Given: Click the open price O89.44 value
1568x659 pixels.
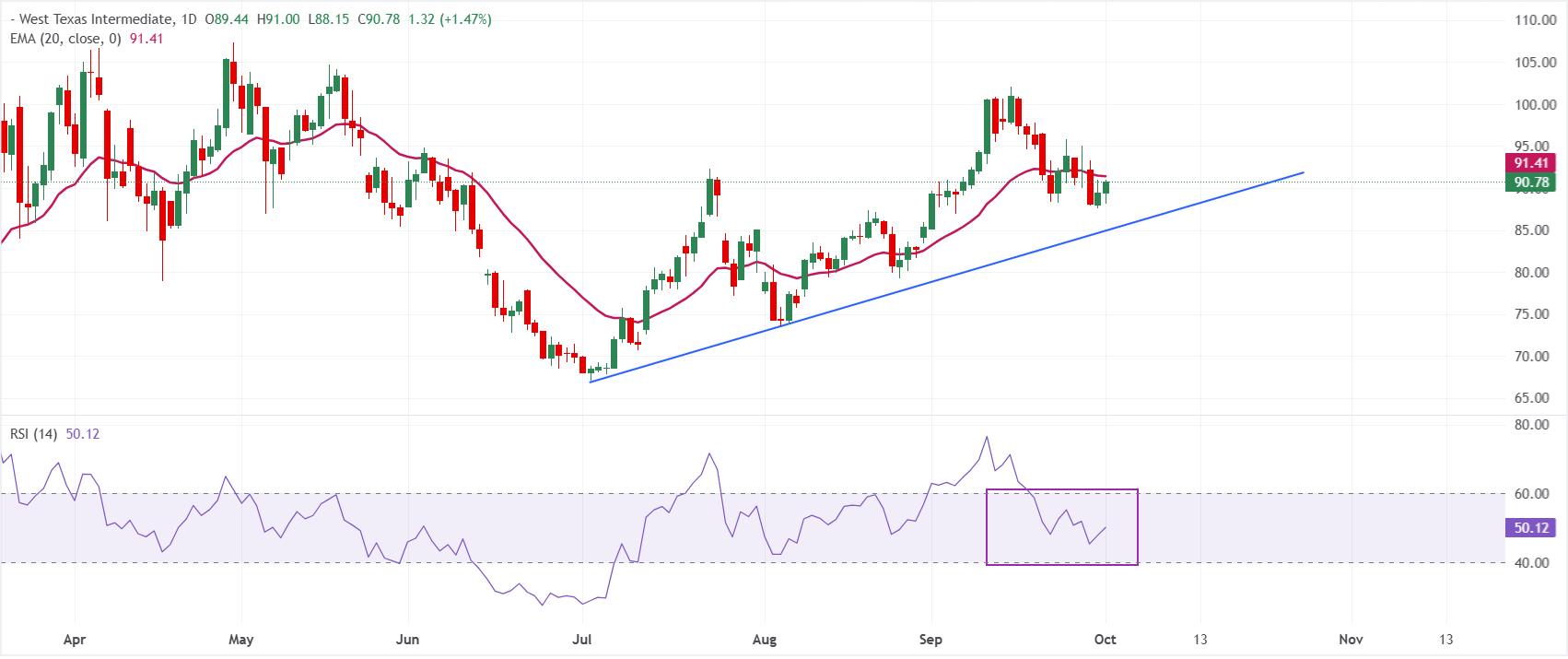Looking at the screenshot, I should tap(228, 19).
